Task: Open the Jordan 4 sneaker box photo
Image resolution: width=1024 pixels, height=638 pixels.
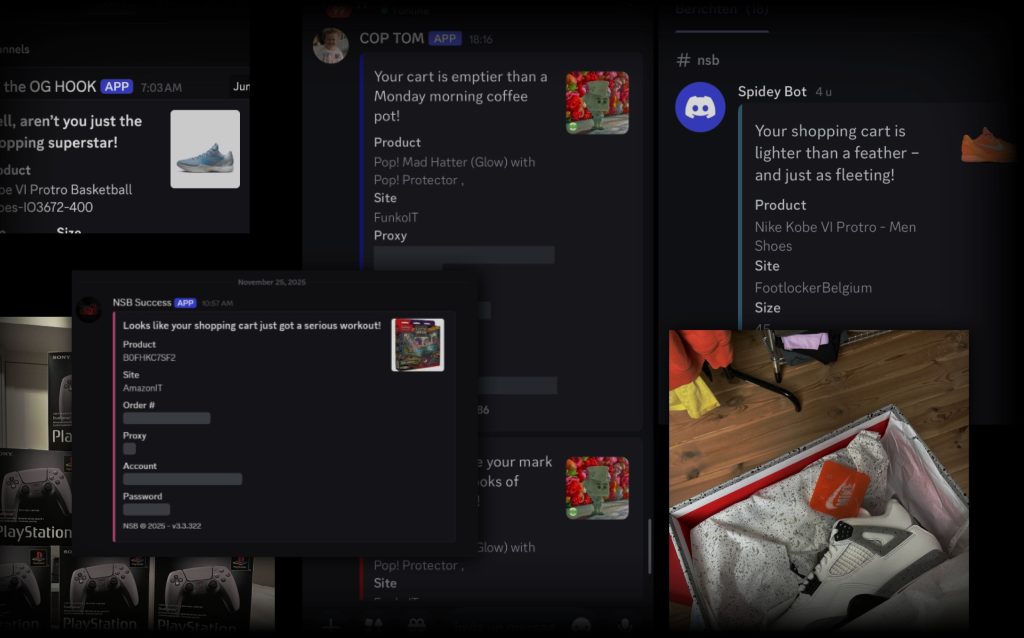Action: click(818, 480)
